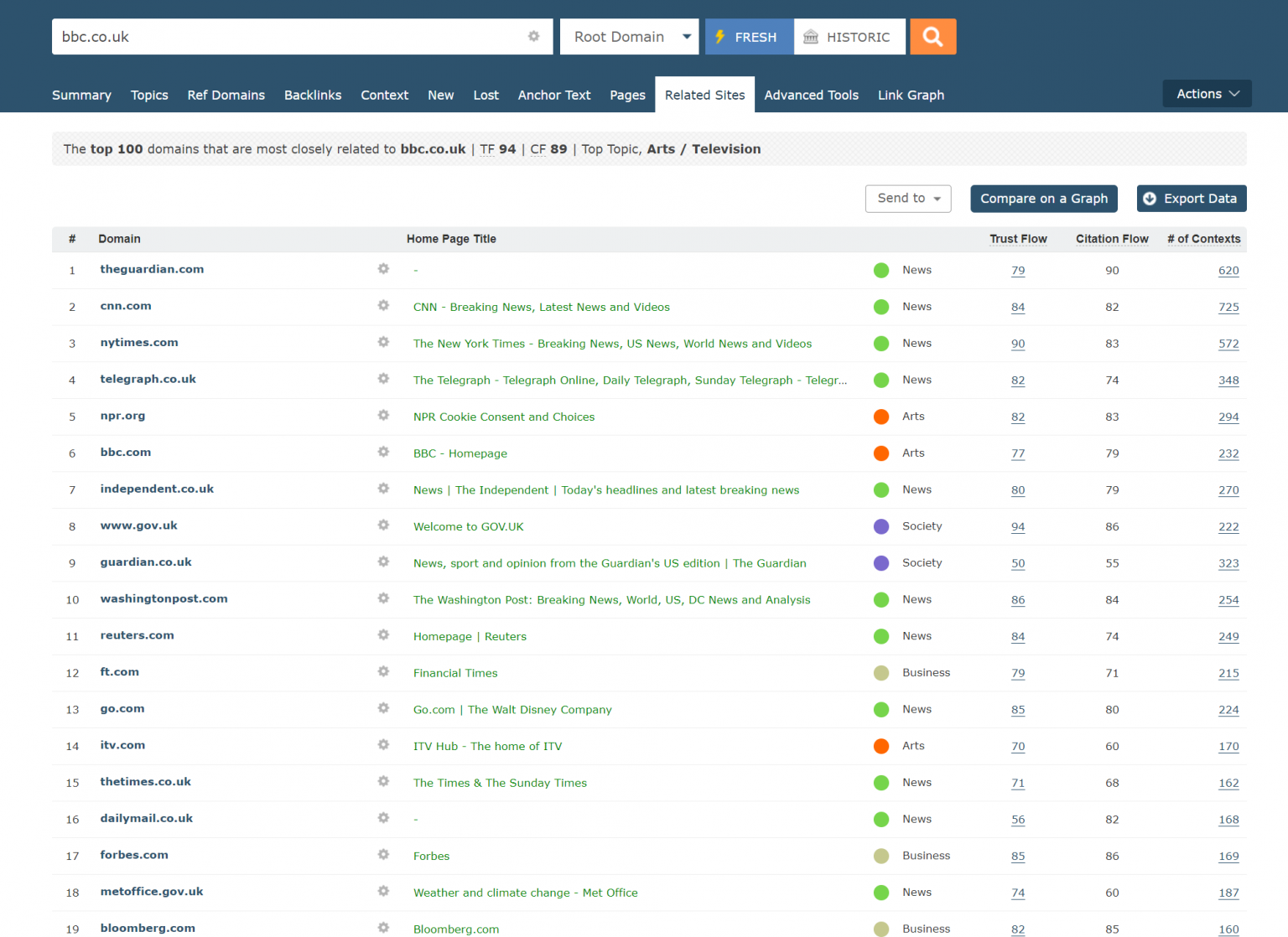Click gear icon for forbes.com row
This screenshot has width=1288, height=937.
(383, 855)
